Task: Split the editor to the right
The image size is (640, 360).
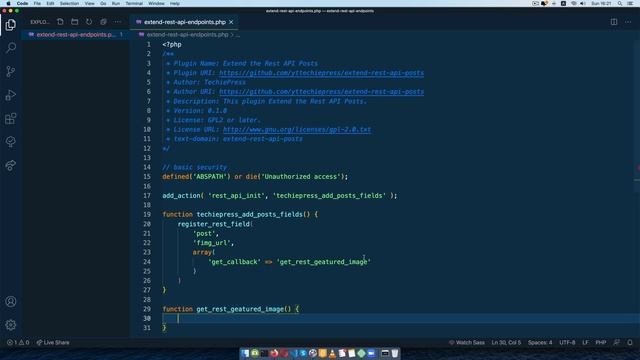Action: click(614, 22)
